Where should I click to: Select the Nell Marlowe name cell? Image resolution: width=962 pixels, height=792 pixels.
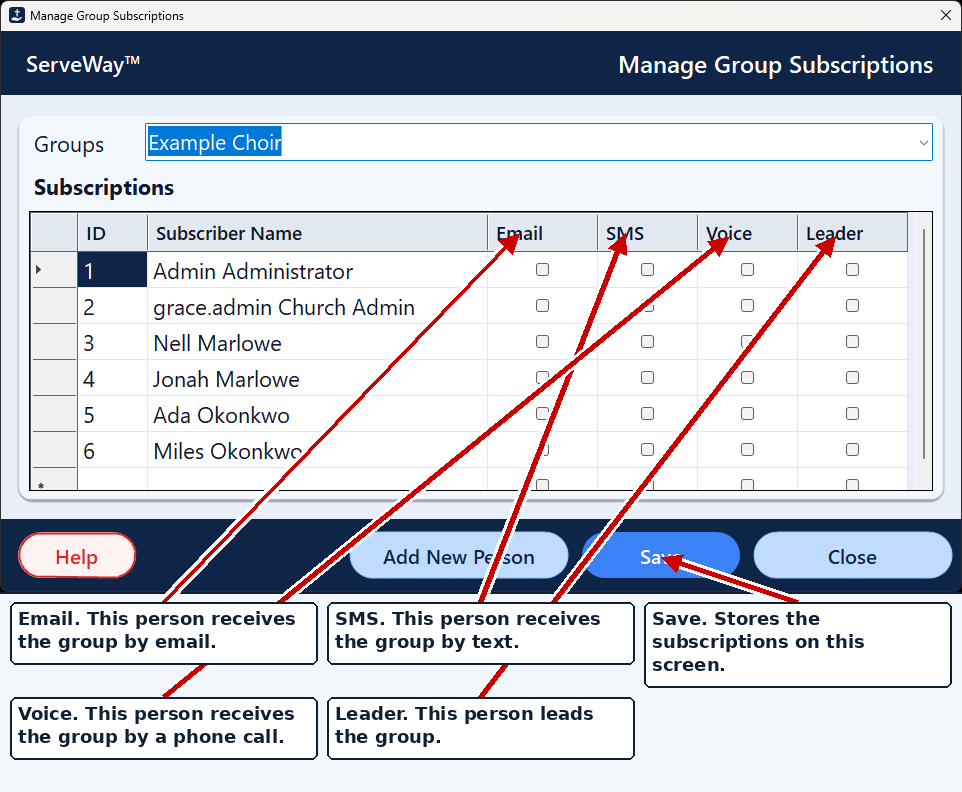pos(317,342)
